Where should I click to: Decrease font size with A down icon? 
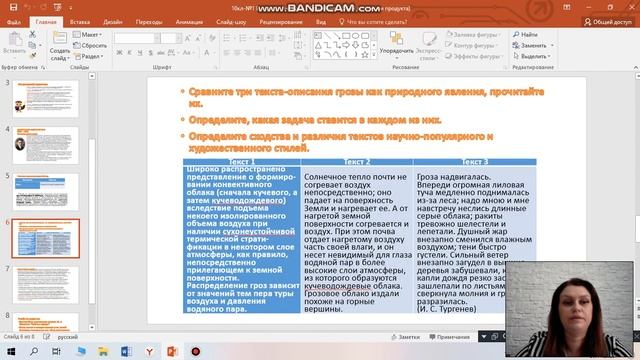click(x=198, y=38)
